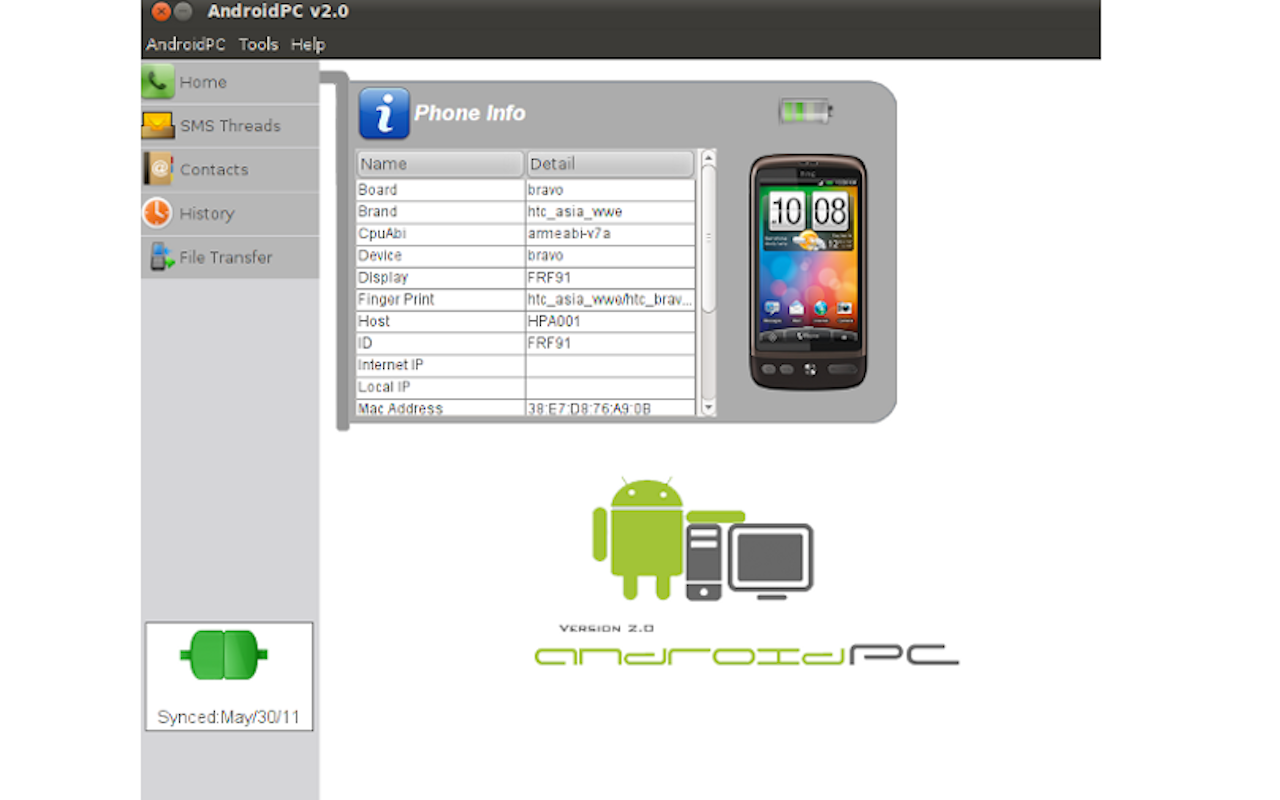The height and width of the screenshot is (800, 1280).
Task: Select the CpuAbi row name cell
Action: point(441,234)
